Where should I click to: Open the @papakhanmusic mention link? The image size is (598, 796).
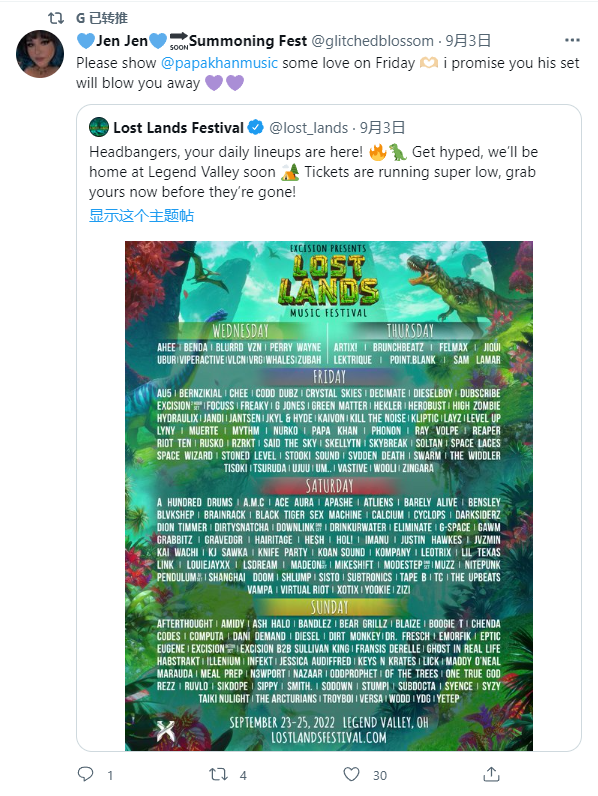219,63
